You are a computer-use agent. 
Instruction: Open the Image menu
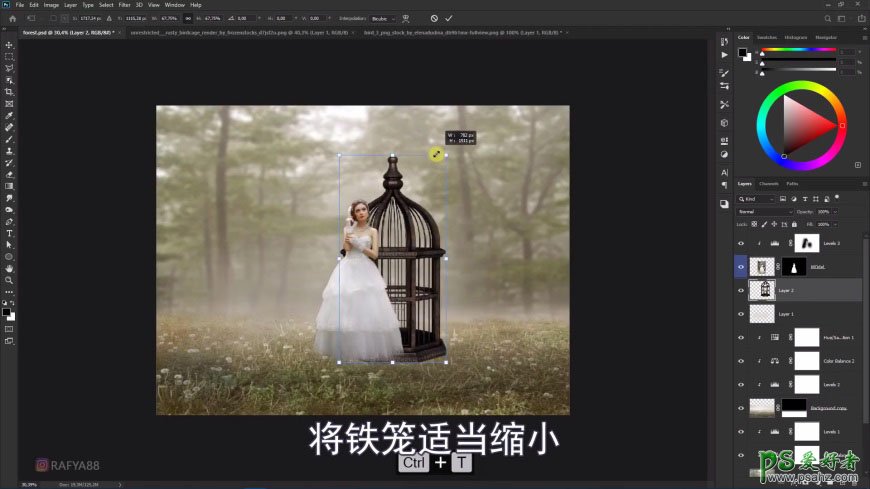(x=51, y=5)
